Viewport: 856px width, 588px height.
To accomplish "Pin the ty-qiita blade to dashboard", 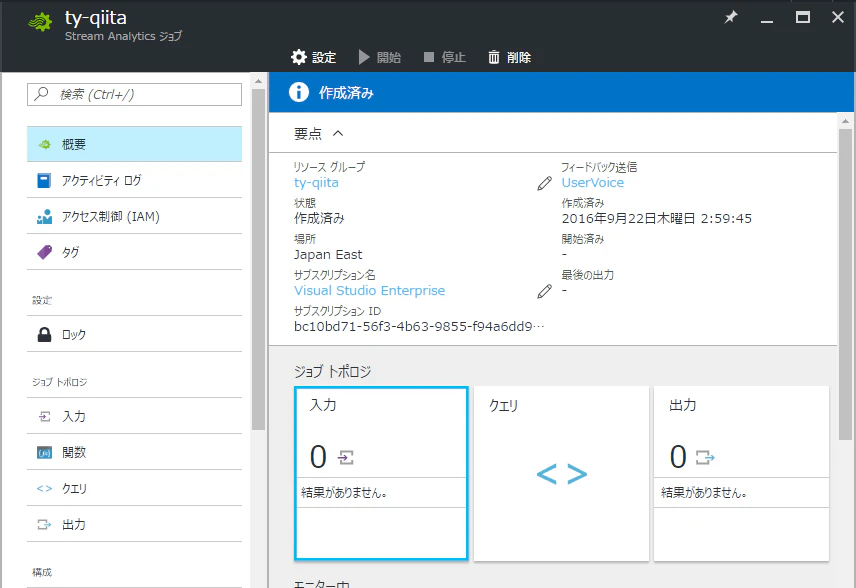I will [x=730, y=17].
